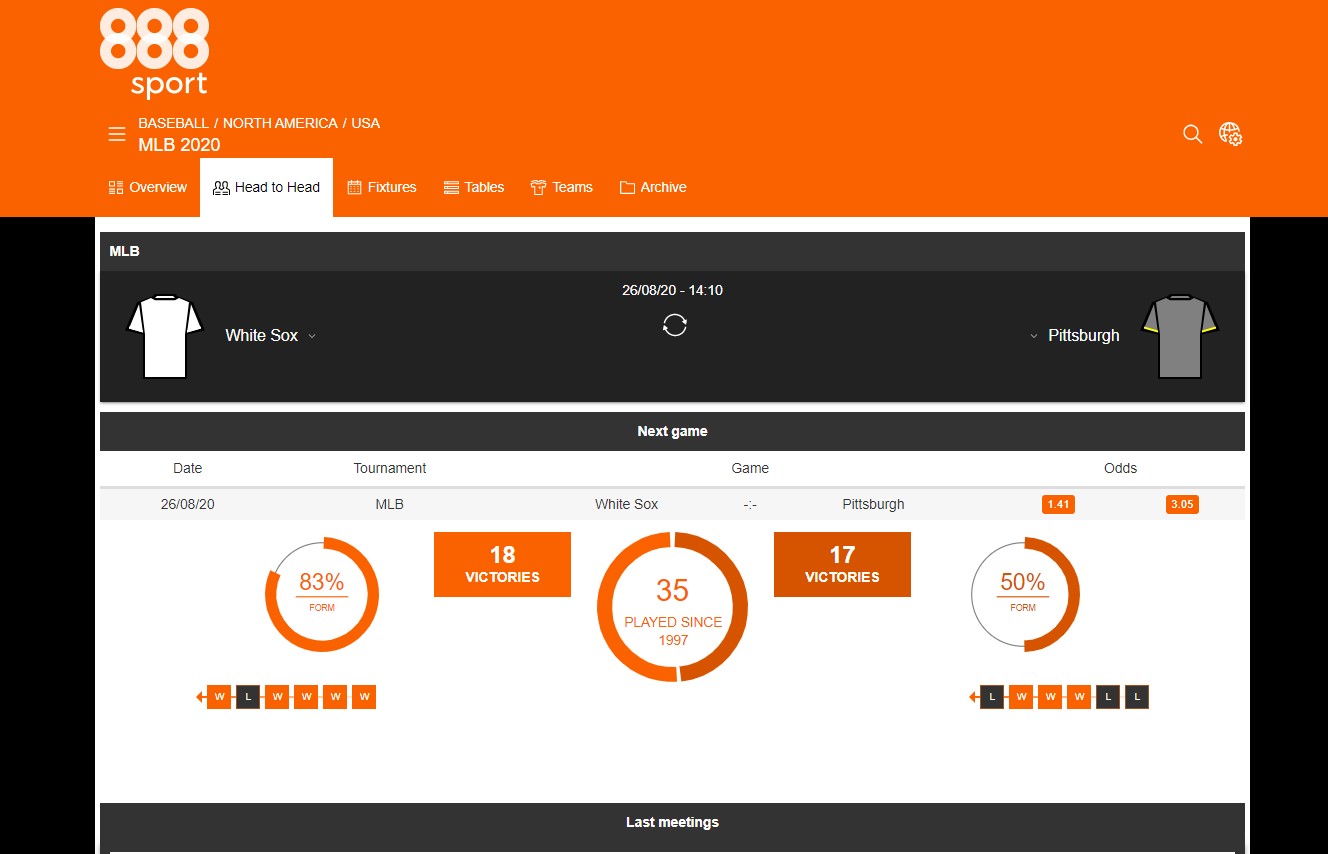Image resolution: width=1328 pixels, height=854 pixels.
Task: Open the Archive tab
Action: point(653,187)
